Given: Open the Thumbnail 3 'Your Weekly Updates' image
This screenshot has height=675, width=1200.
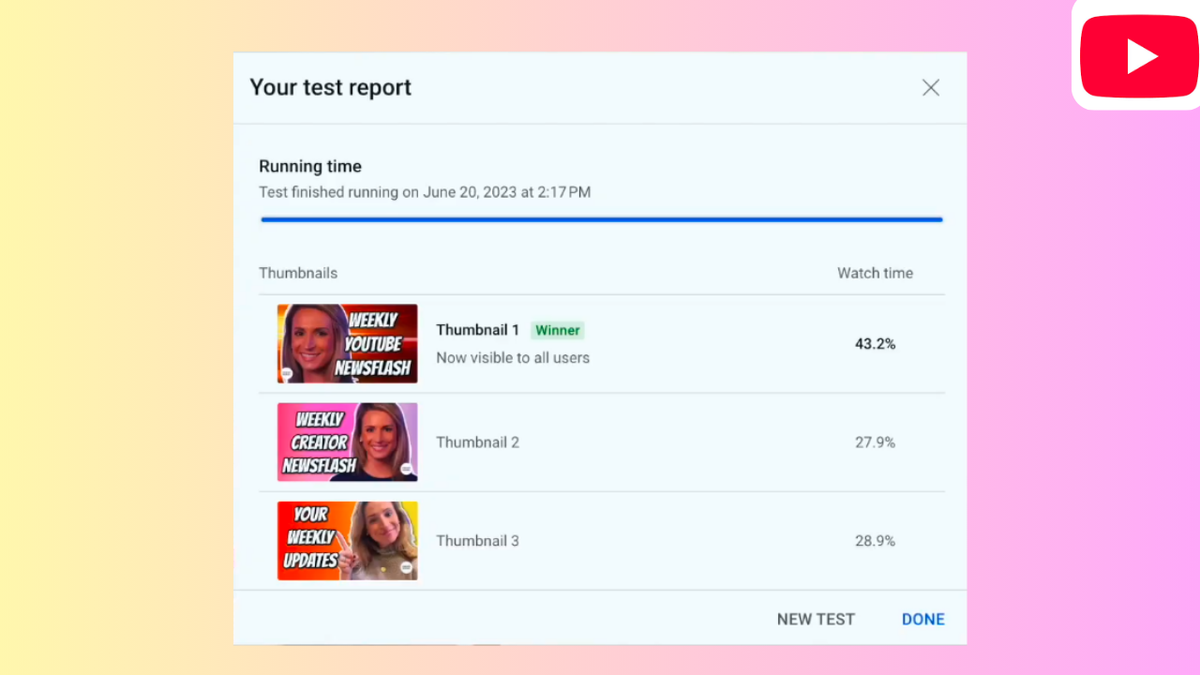Looking at the screenshot, I should pos(347,540).
